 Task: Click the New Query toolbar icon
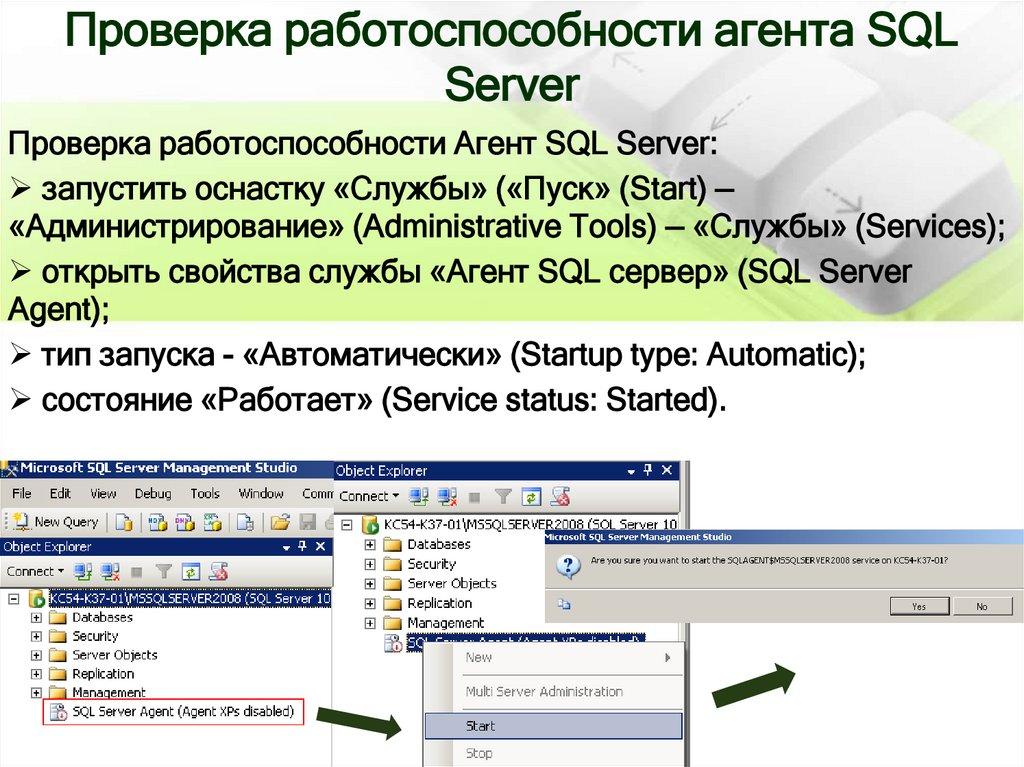[x=55, y=521]
